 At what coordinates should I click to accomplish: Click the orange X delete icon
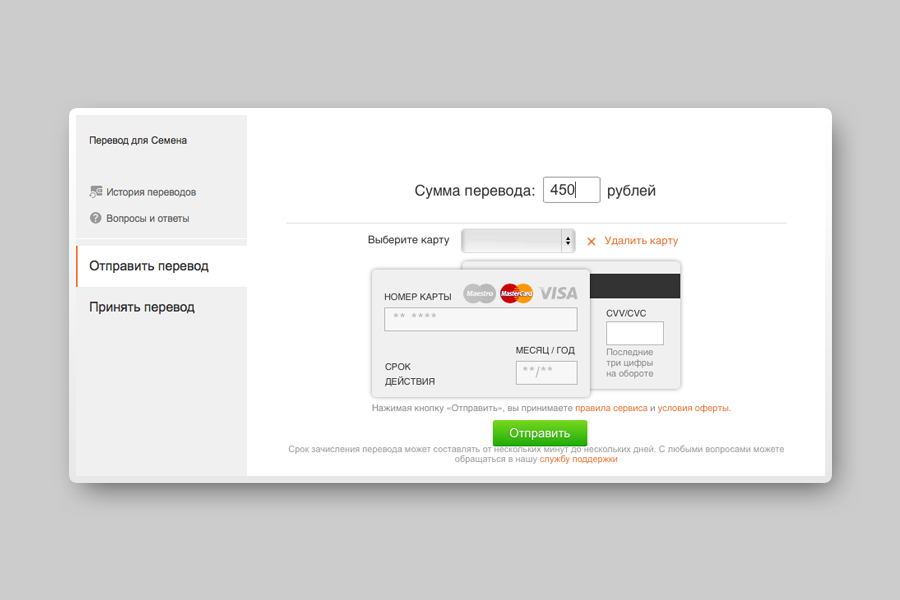tap(591, 242)
